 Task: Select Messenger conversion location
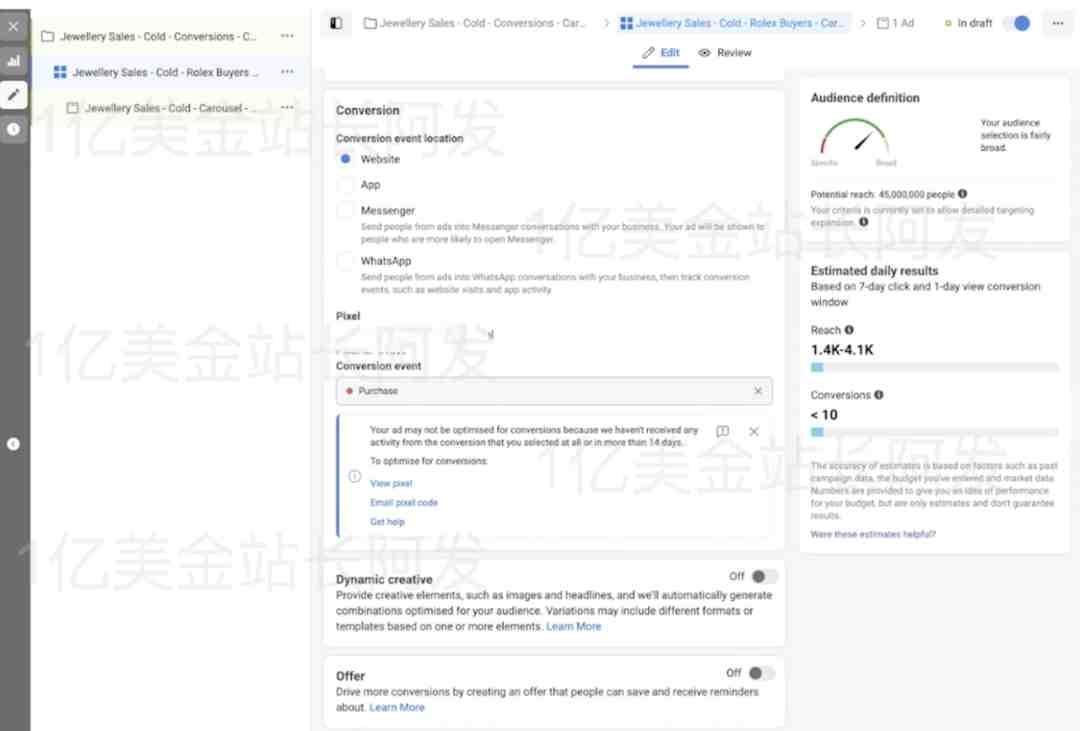pyautogui.click(x=346, y=210)
